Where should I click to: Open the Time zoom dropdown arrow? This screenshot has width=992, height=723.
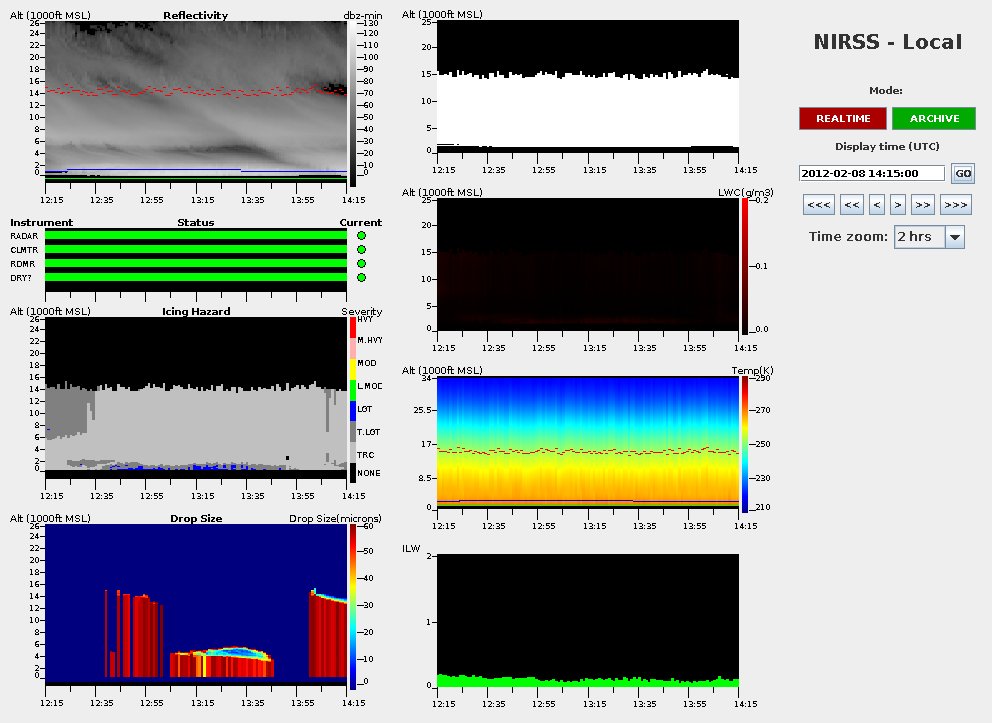click(x=954, y=237)
